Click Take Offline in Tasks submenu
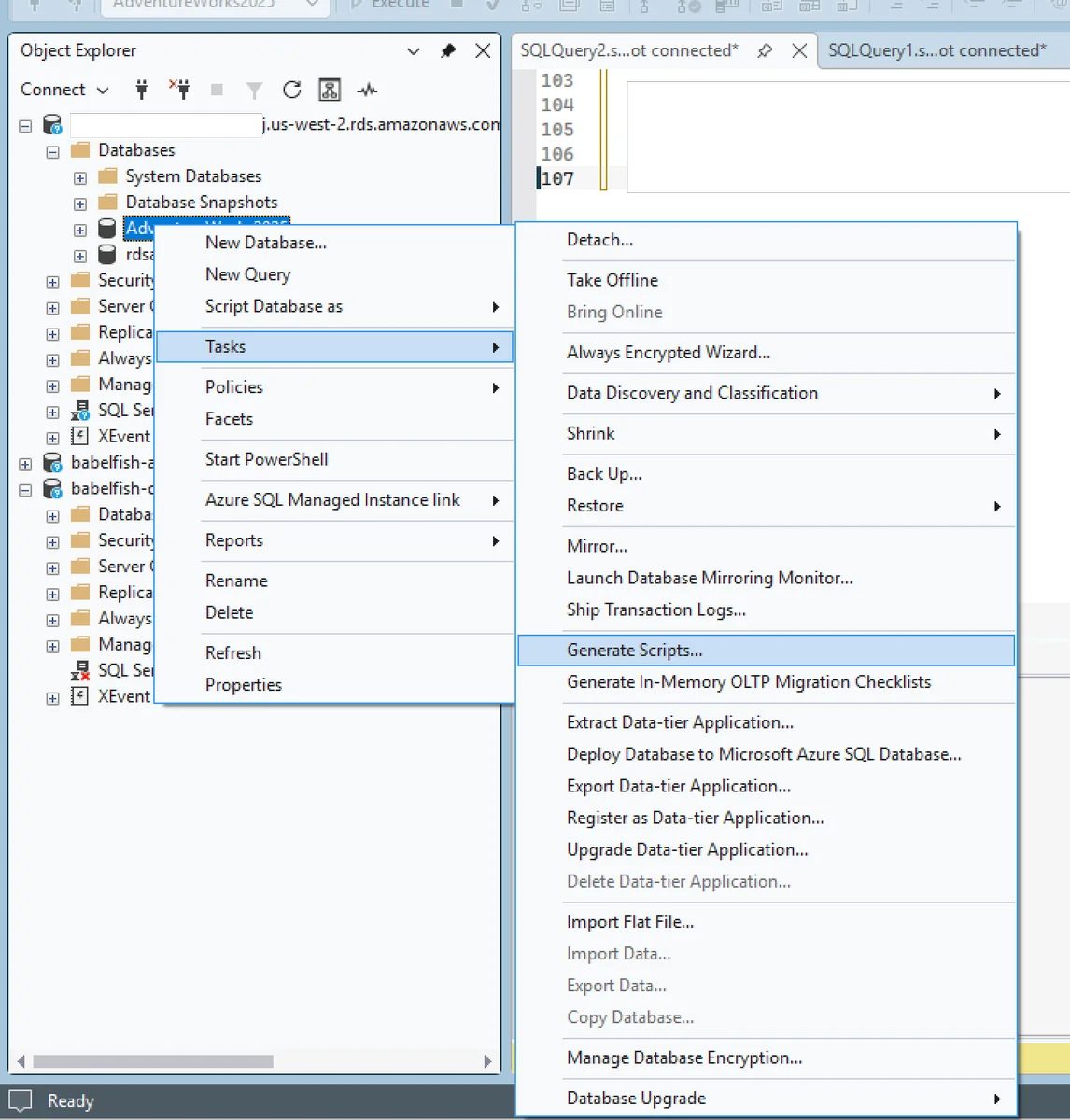This screenshot has width=1070, height=1120. pos(766,280)
